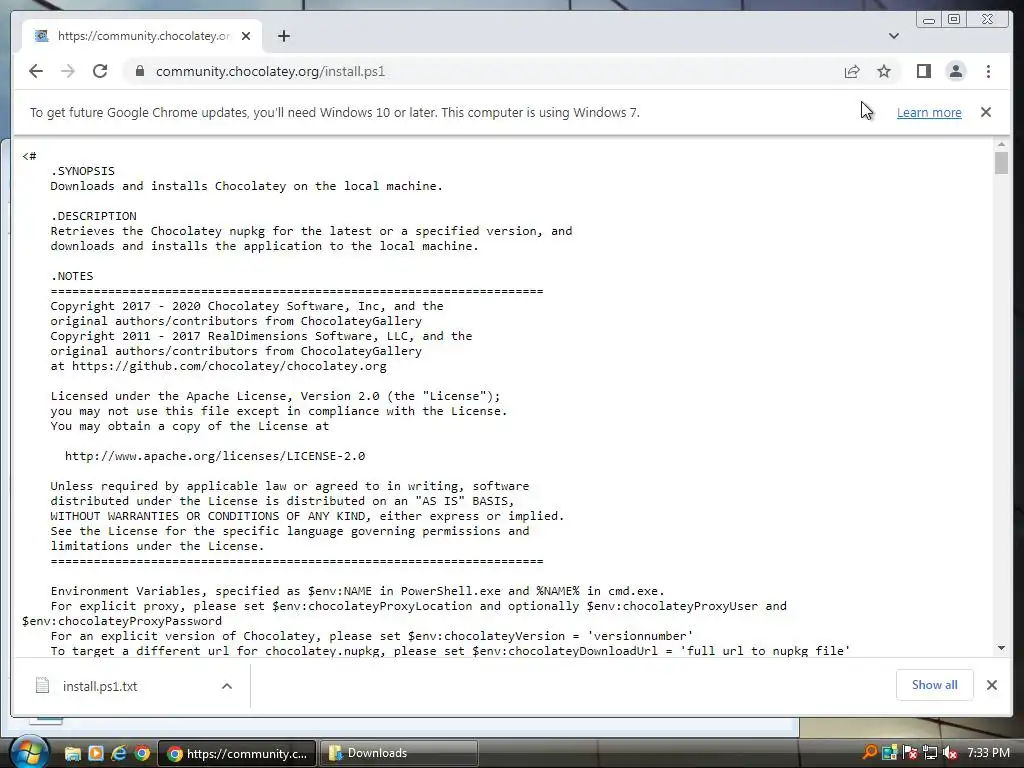
Task: Go back to the previous page
Action: pyautogui.click(x=36, y=71)
